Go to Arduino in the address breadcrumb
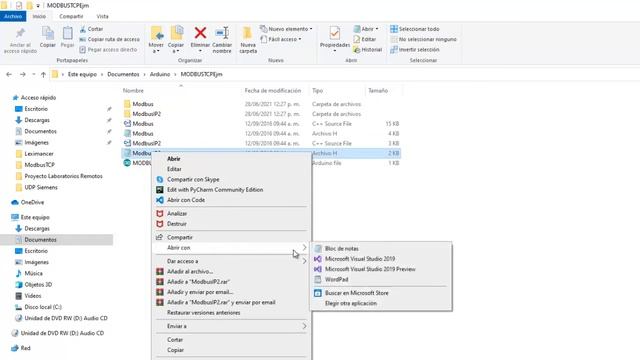640x360 pixels. click(x=160, y=74)
